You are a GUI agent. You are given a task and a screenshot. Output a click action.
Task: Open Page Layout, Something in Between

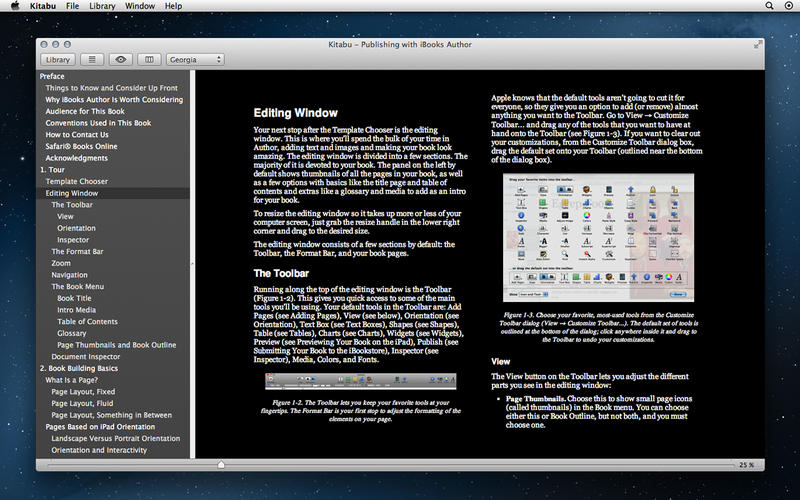(x=111, y=415)
